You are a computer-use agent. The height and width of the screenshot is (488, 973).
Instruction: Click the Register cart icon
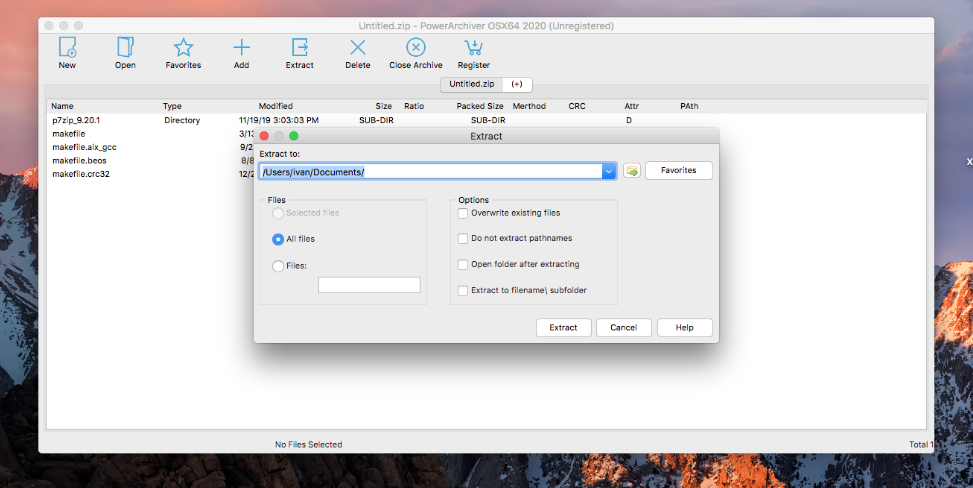473,47
